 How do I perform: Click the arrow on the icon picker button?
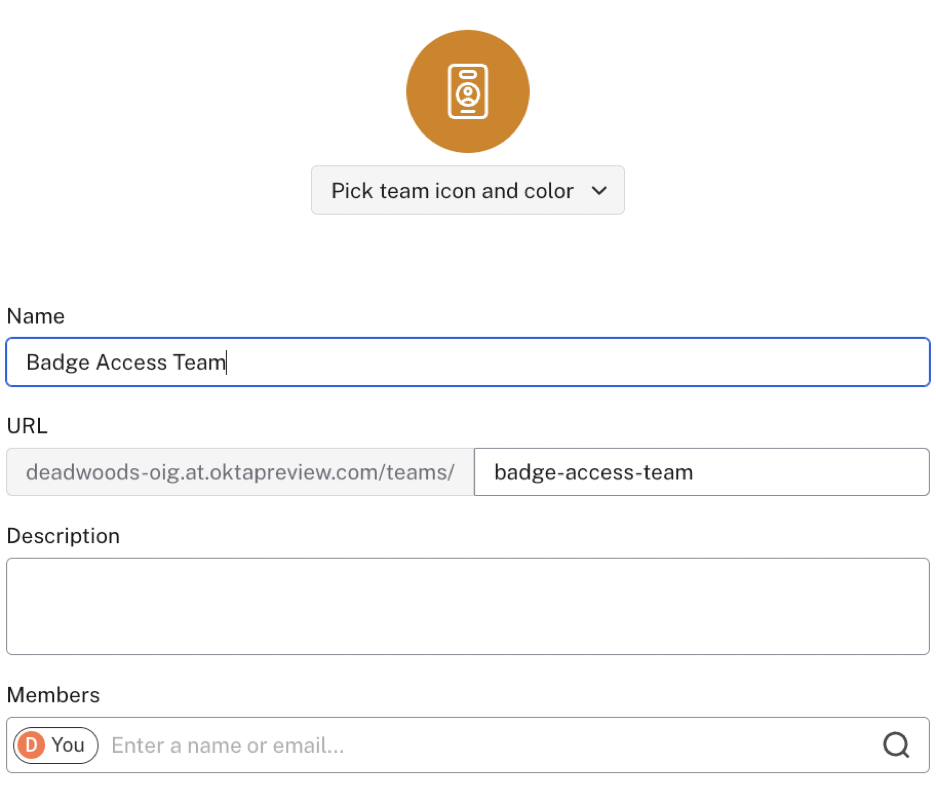pos(599,190)
